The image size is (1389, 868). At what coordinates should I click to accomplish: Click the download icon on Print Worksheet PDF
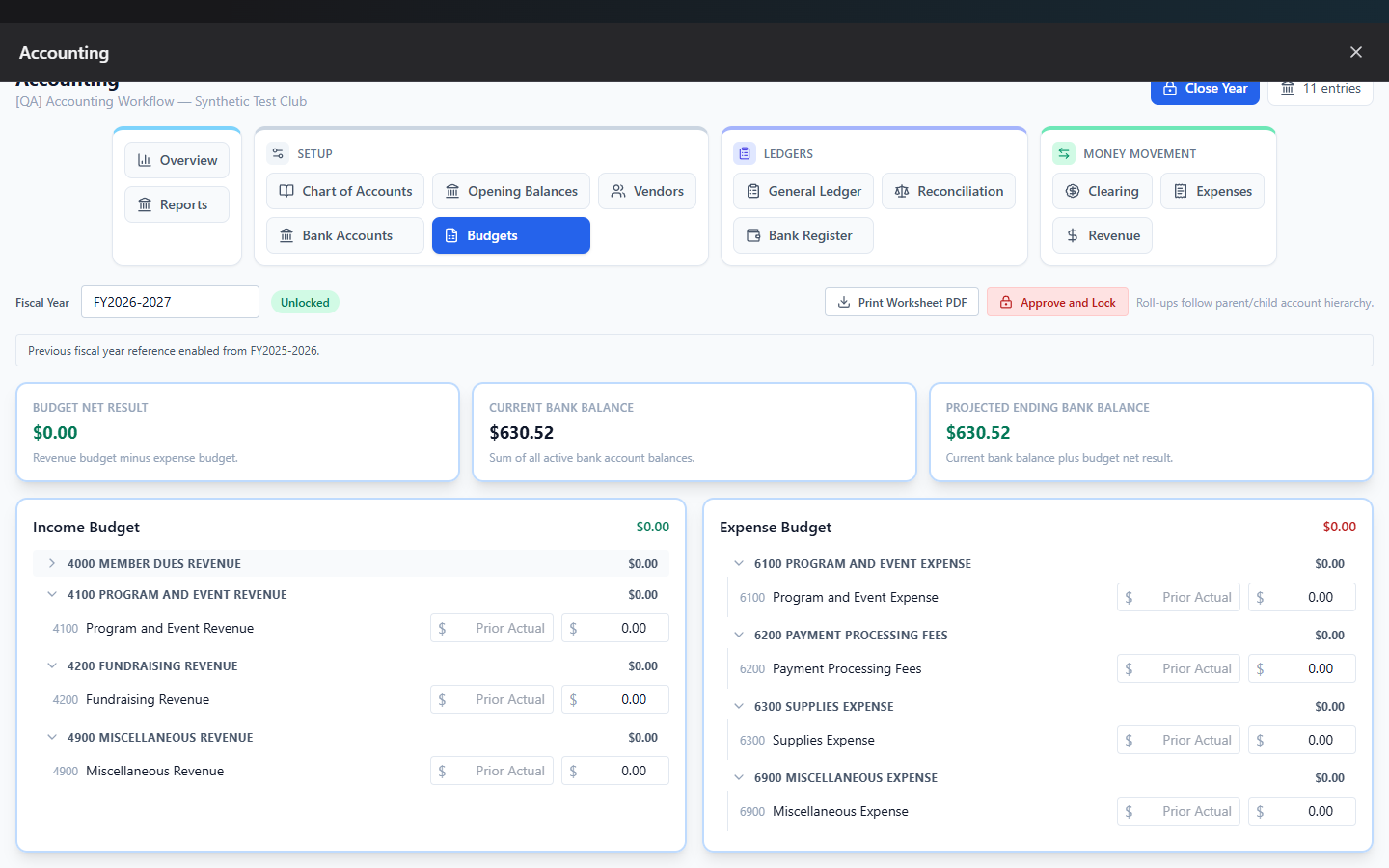tap(844, 302)
